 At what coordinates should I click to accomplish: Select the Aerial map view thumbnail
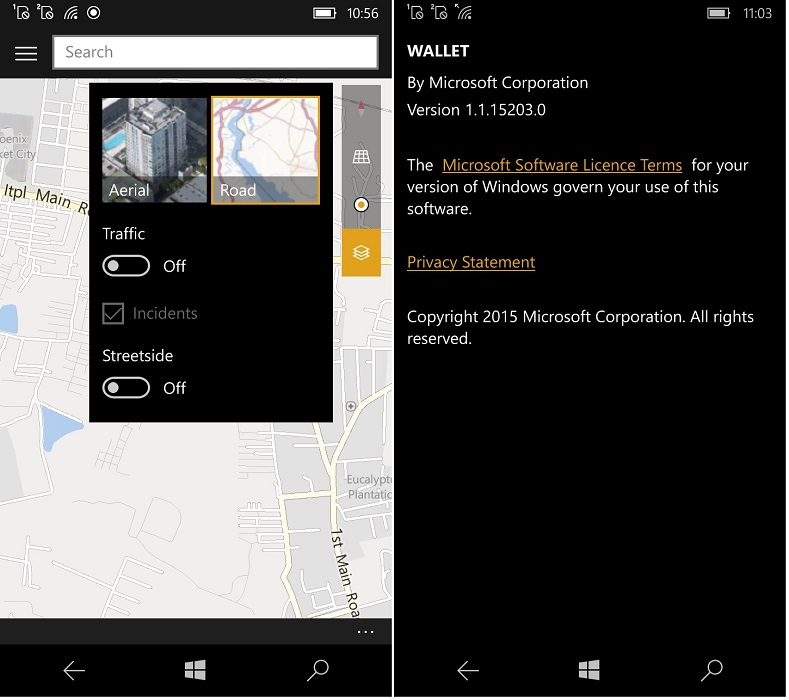(154, 150)
